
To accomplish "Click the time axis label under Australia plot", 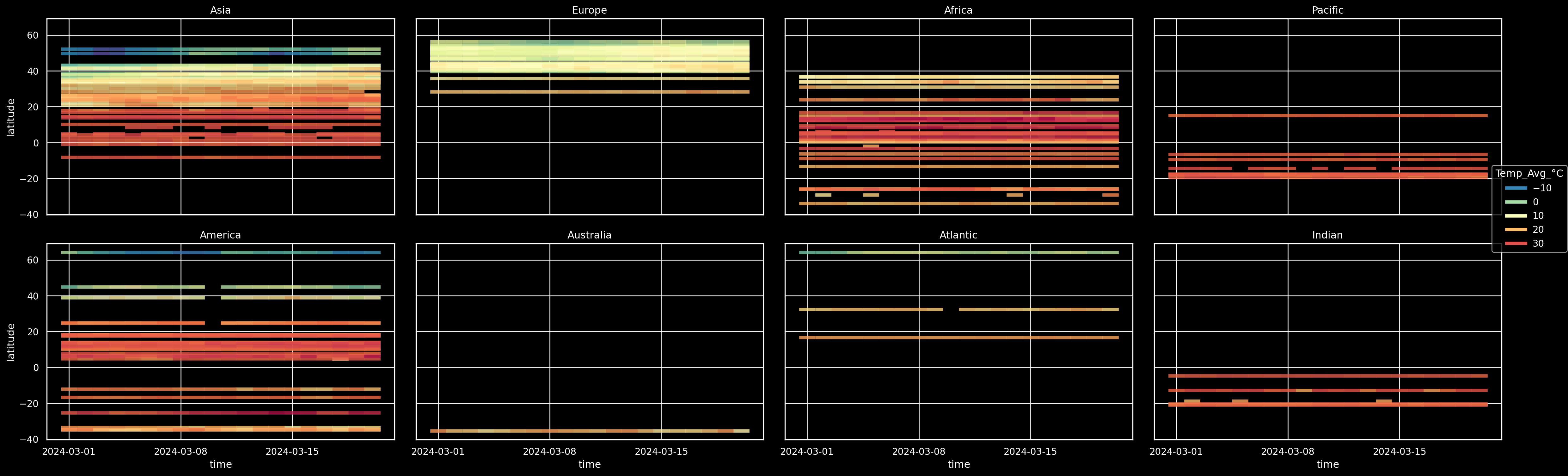I will point(589,464).
